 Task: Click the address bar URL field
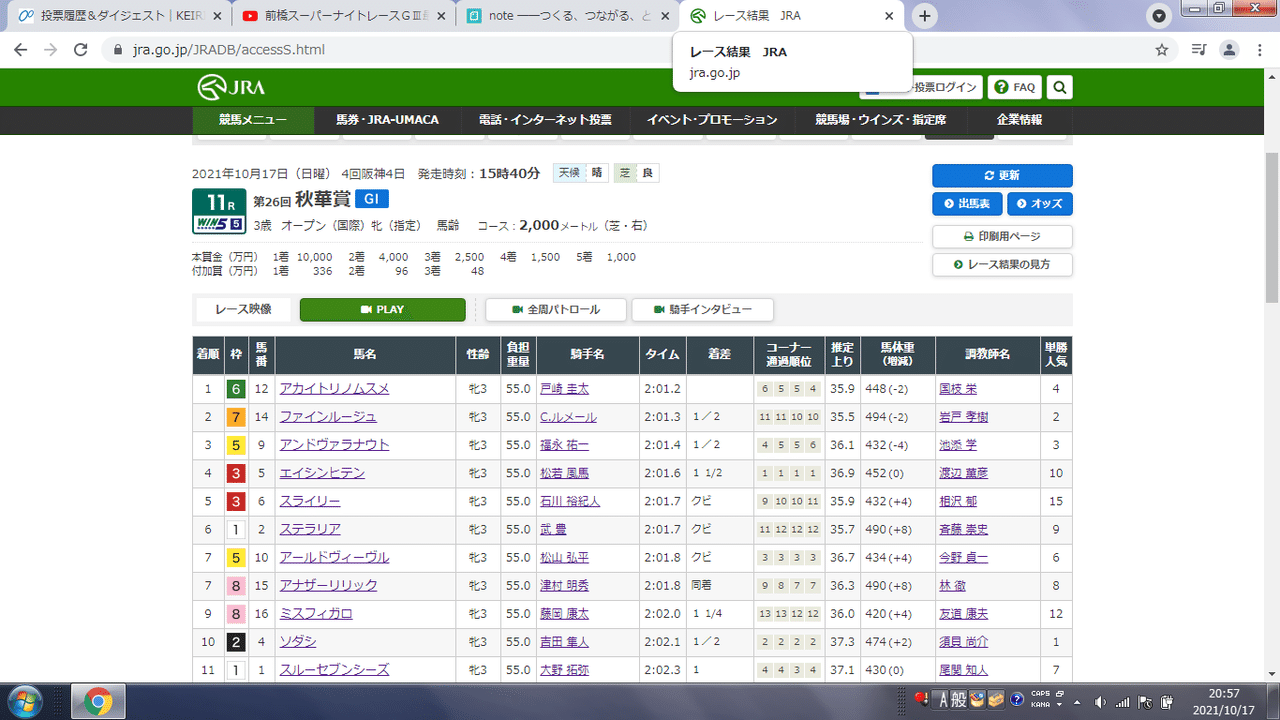click(x=640, y=50)
